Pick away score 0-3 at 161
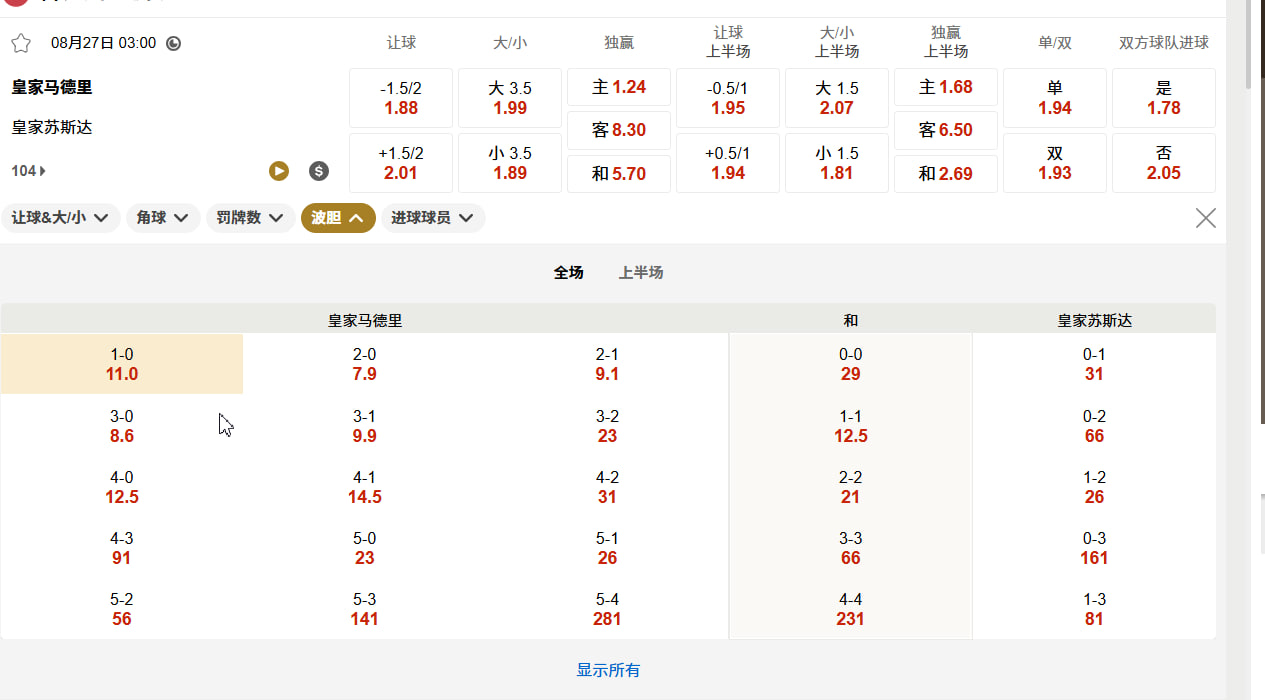Image resolution: width=1265 pixels, height=700 pixels. (x=1094, y=548)
